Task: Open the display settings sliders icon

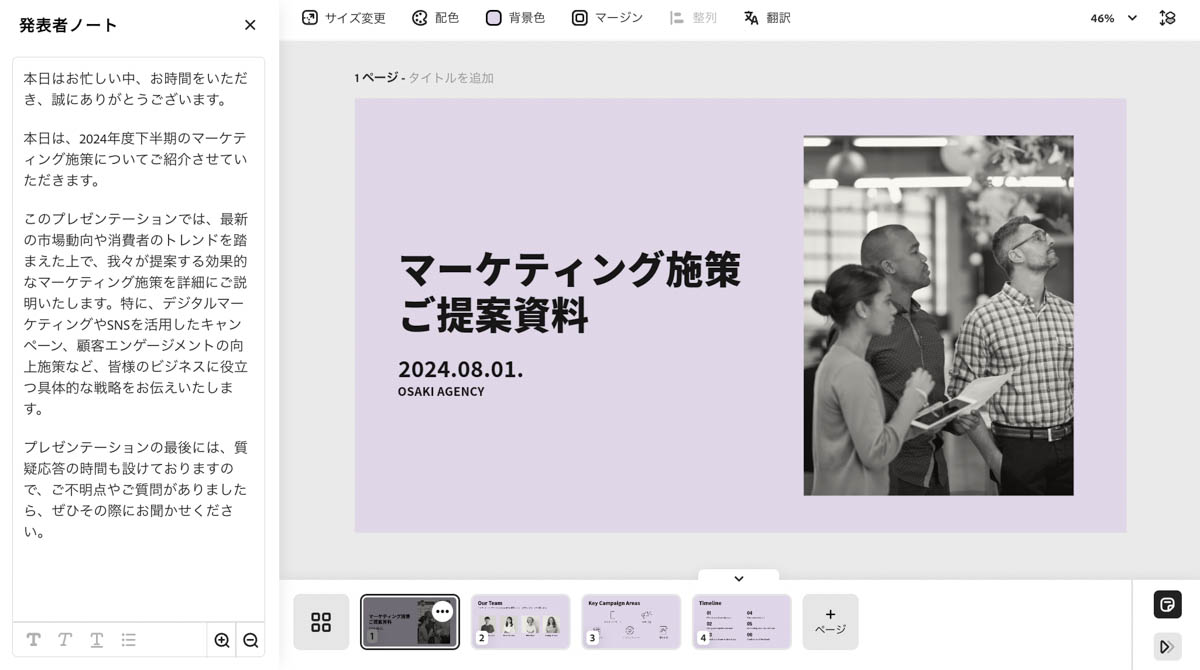Action: click(x=1167, y=18)
